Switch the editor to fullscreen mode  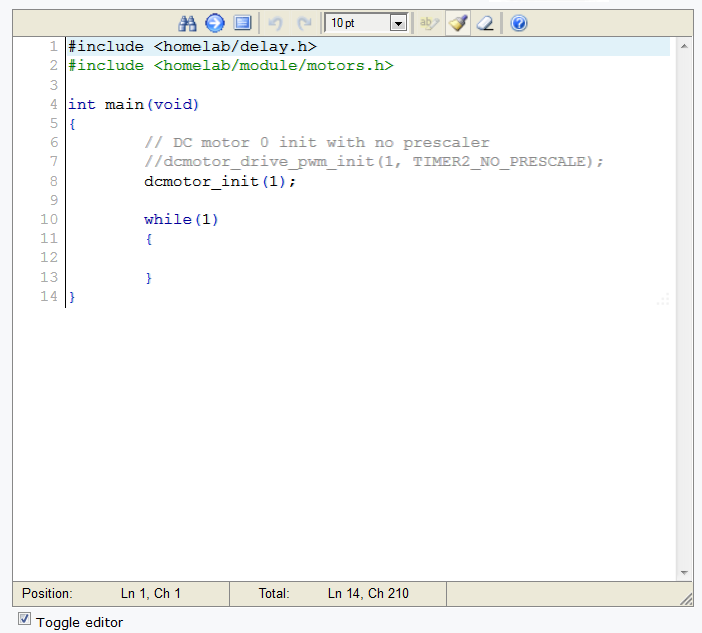(241, 23)
